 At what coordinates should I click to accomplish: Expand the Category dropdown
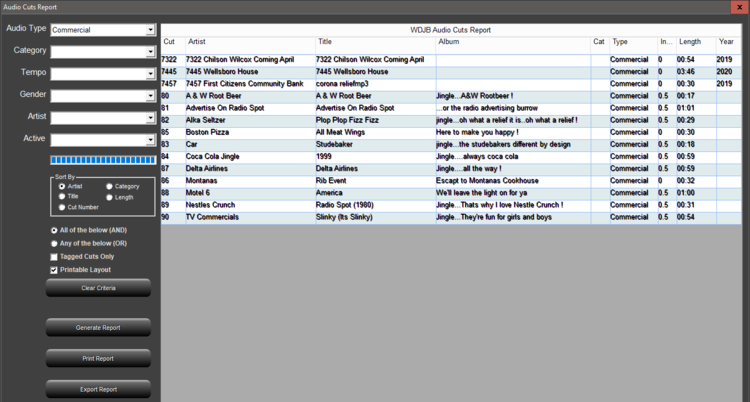coord(150,52)
